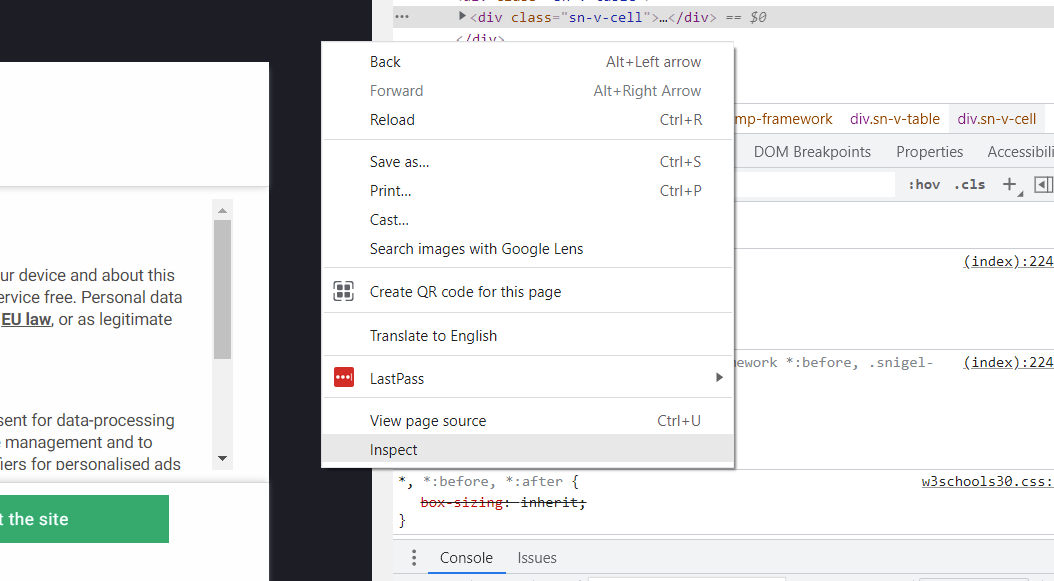Click the scroll down arrow on consent dialog
The height and width of the screenshot is (581, 1054).
click(x=223, y=459)
